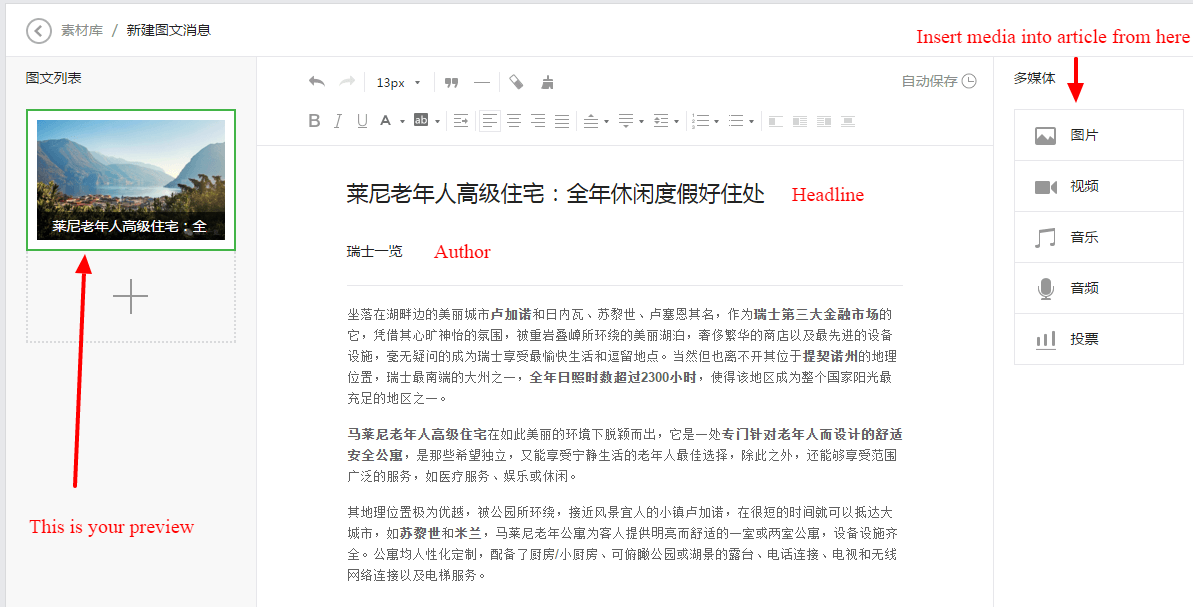Screen dimensions: 1193x607
Task: Click the 多媒体 panel heading
Action: pyautogui.click(x=1035, y=78)
